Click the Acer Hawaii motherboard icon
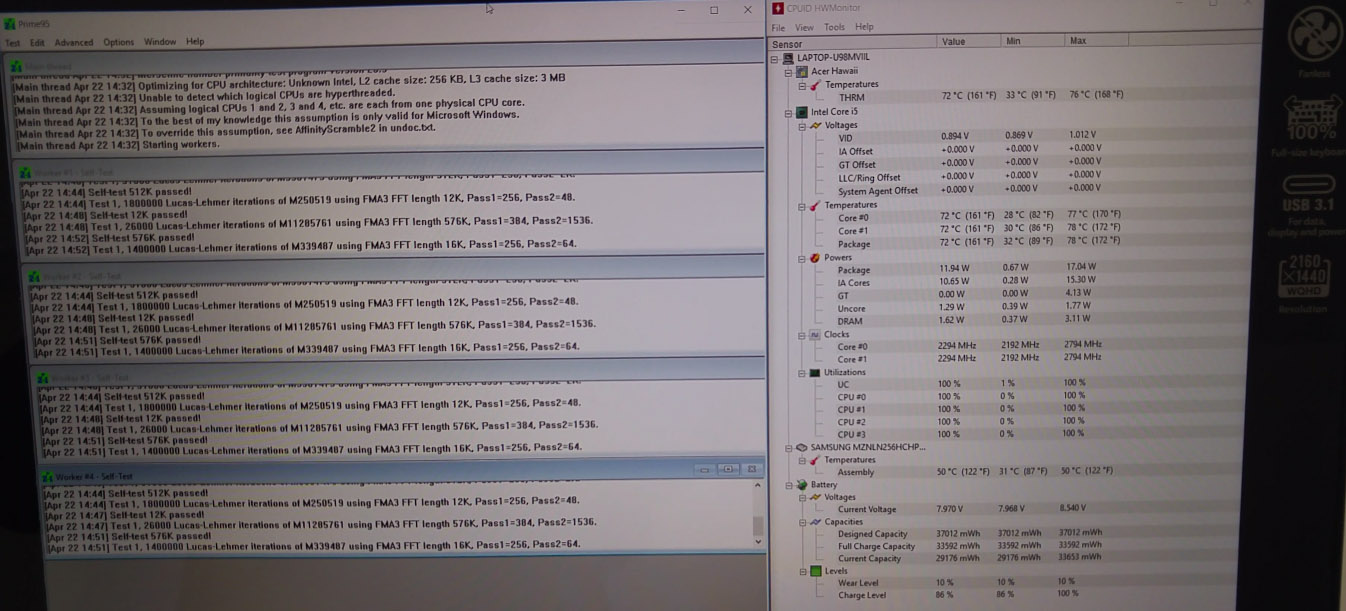The width and height of the screenshot is (1346, 611). click(x=803, y=71)
